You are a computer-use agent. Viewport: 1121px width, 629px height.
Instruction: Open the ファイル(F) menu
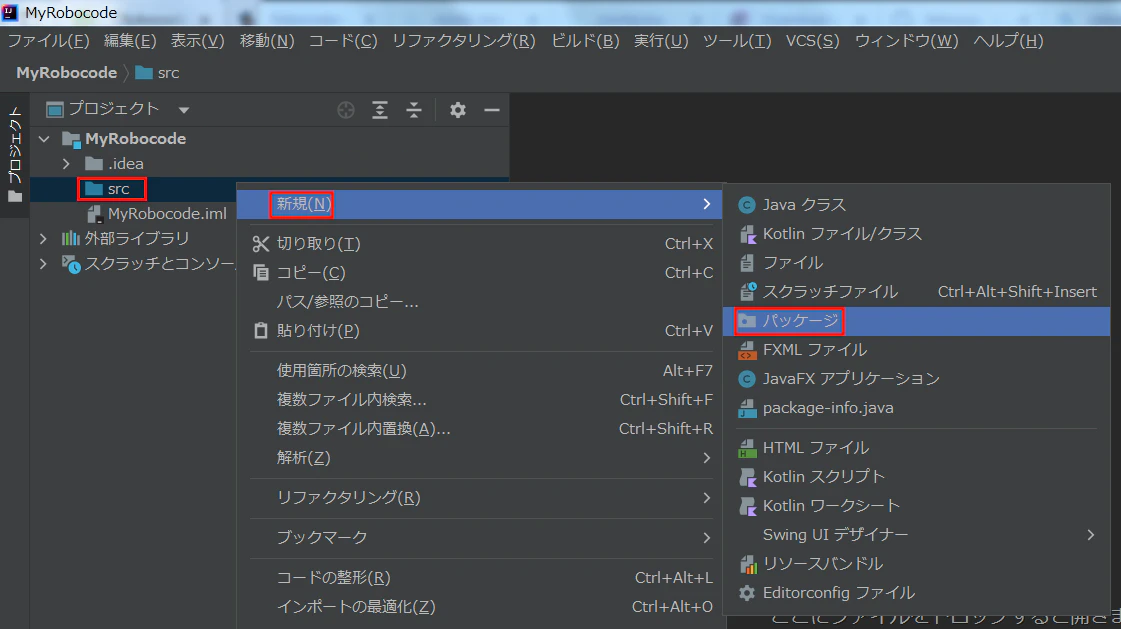pos(49,41)
